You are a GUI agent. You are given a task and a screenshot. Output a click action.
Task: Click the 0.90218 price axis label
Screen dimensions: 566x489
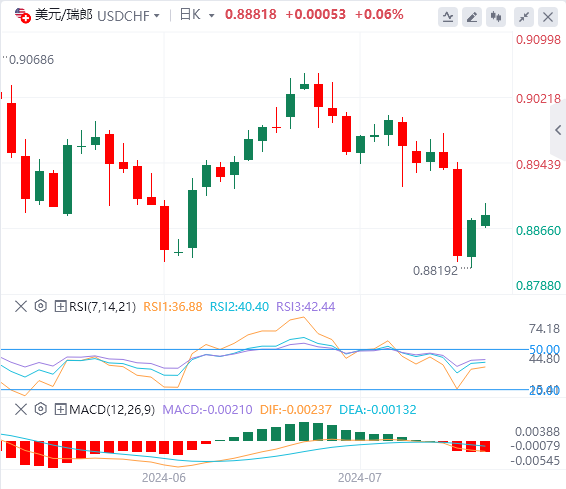click(538, 99)
